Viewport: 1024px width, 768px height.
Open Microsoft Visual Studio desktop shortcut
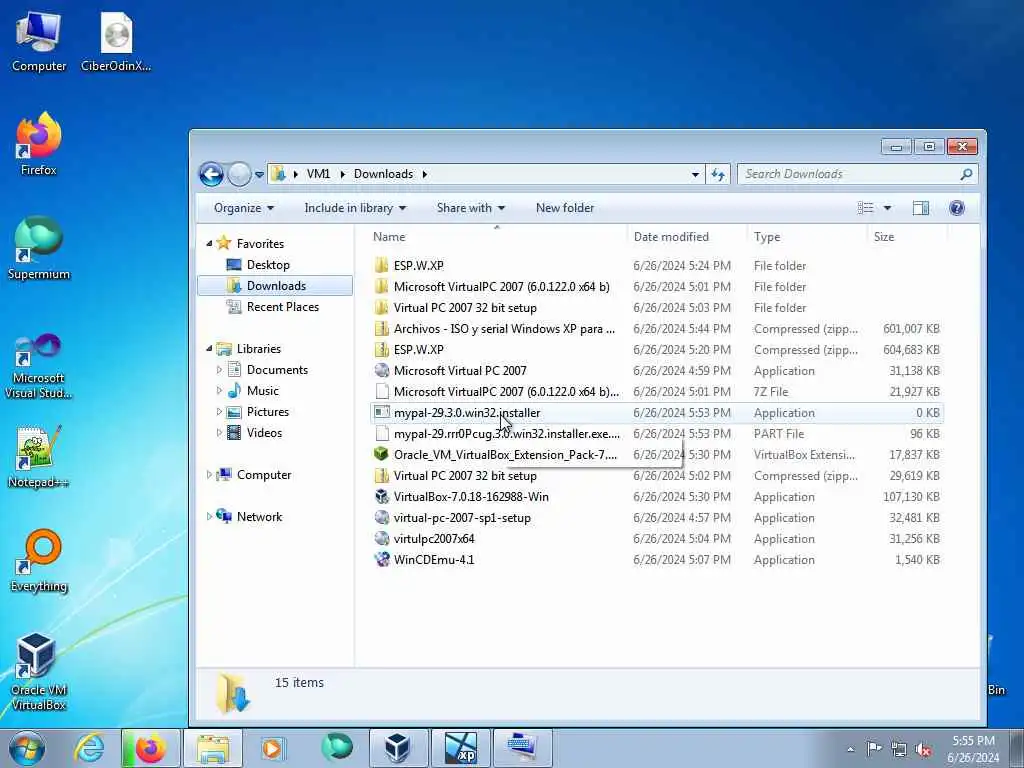(x=39, y=366)
